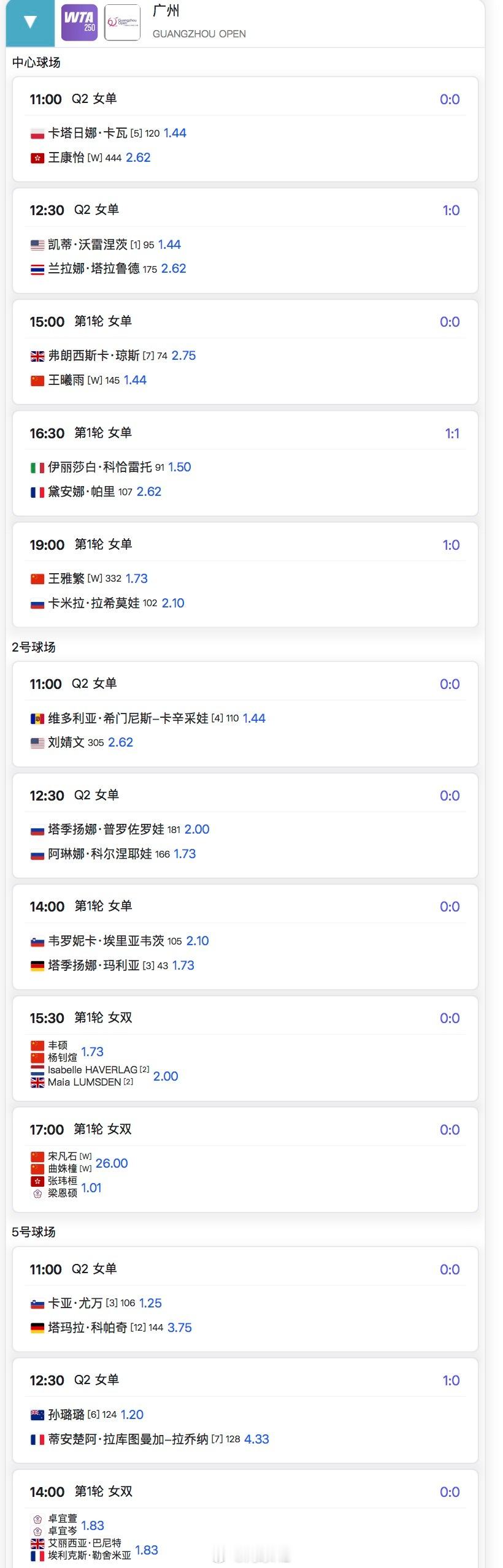503x1568 pixels.
Task: Click the Hong Kong flag beside 王康怡
Action: (x=37, y=158)
